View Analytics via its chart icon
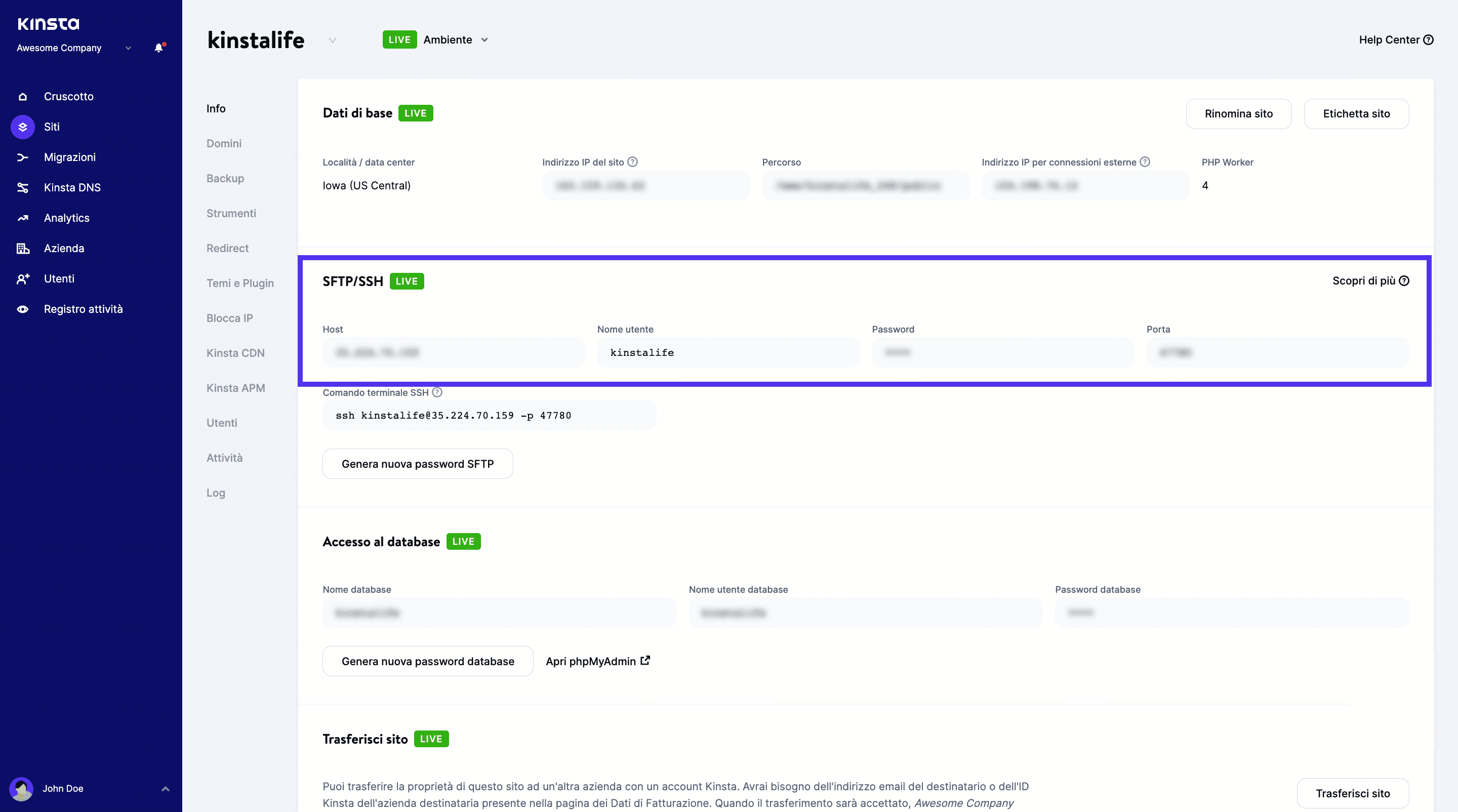Screen dimensions: 1458x812 tap(23, 217)
